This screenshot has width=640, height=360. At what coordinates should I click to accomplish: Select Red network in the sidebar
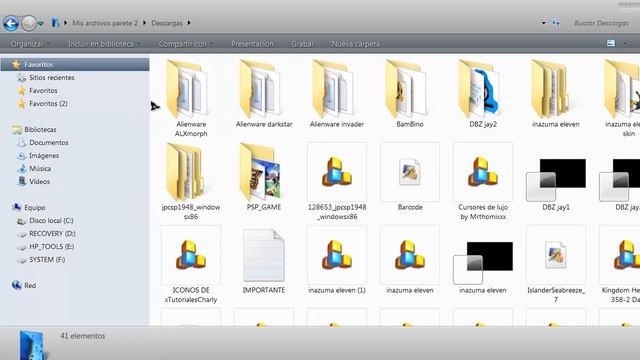pos(30,285)
